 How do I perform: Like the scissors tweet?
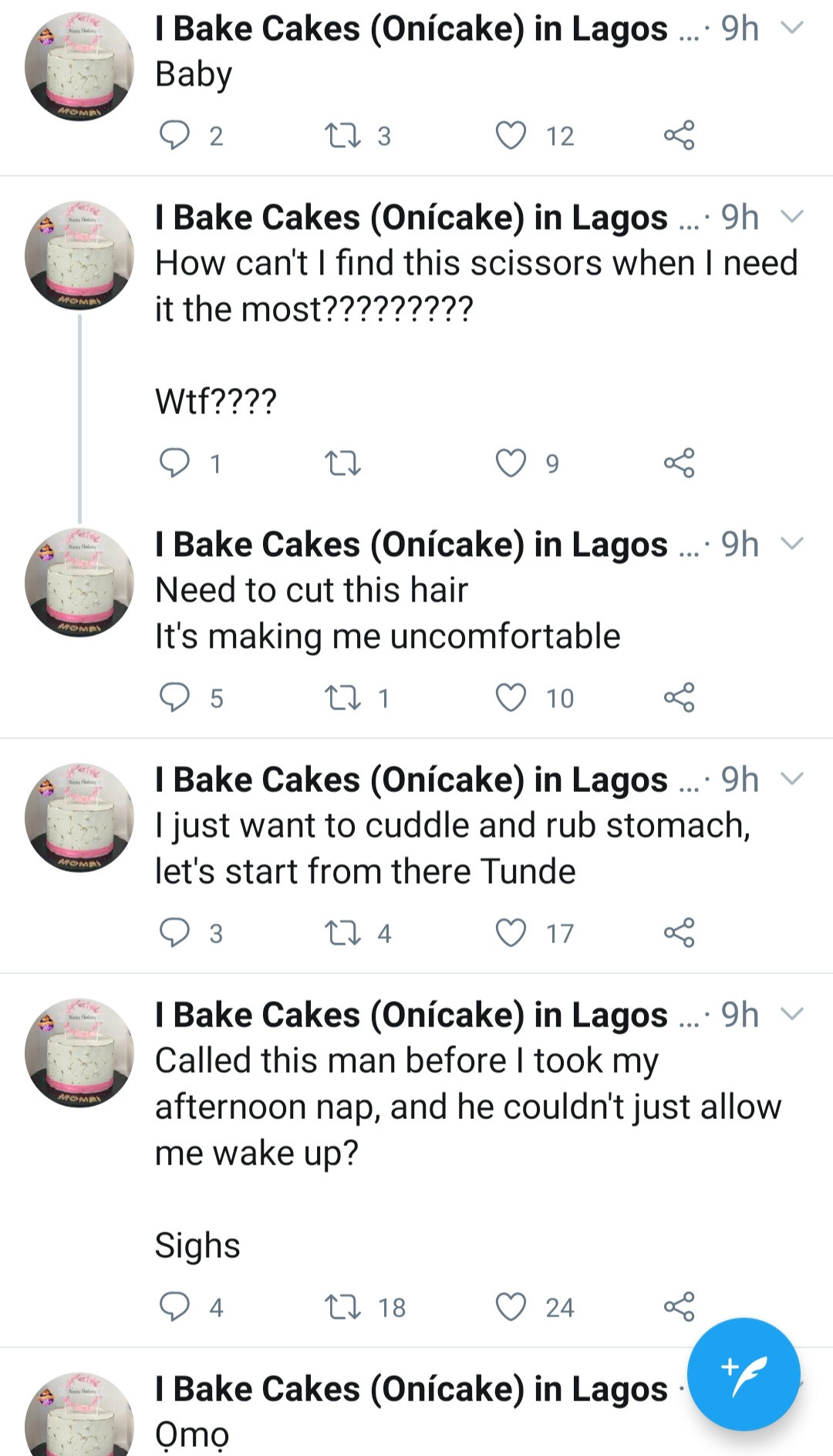coord(511,463)
